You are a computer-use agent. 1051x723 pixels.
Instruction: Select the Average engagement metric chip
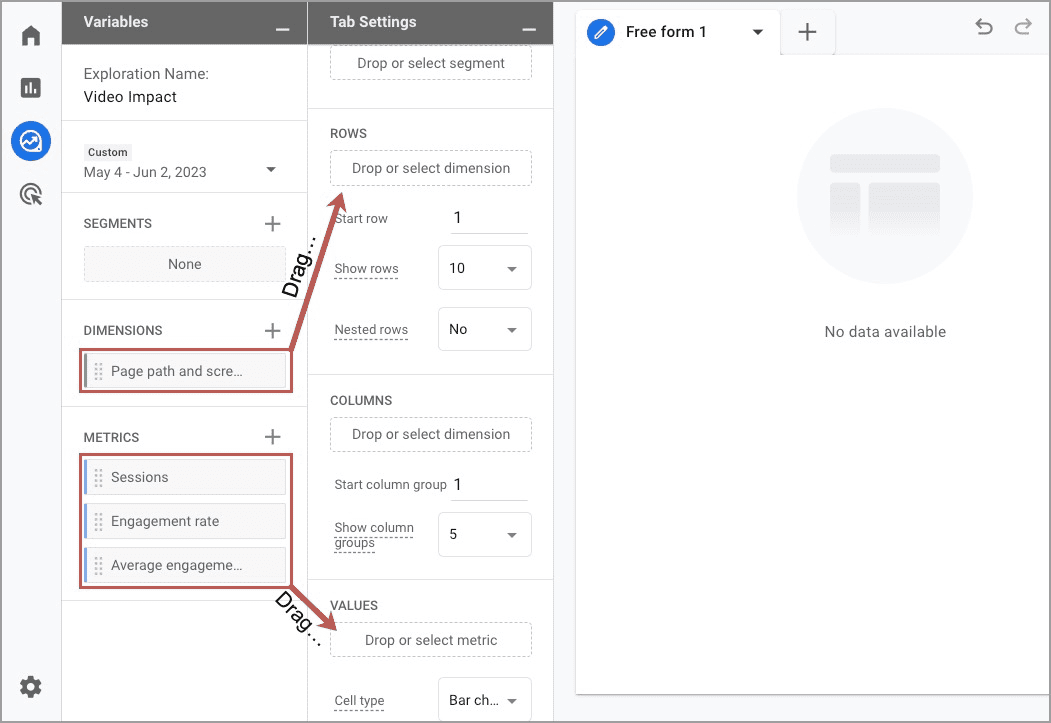[185, 566]
